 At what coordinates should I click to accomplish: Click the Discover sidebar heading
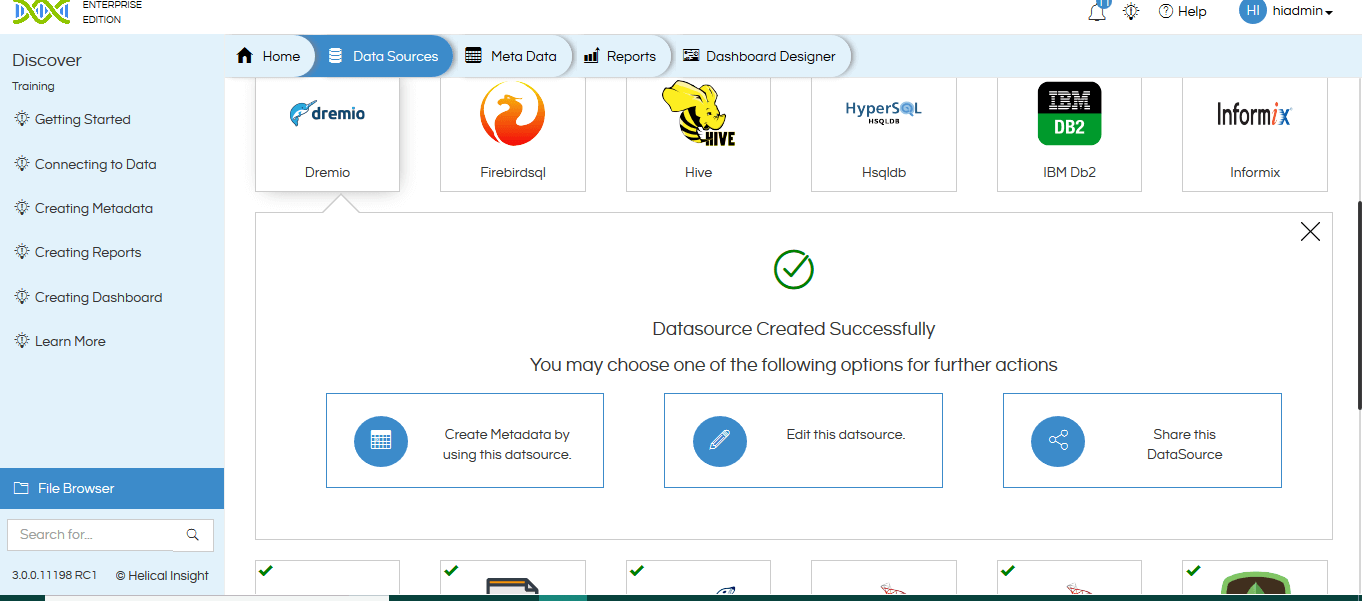tap(47, 60)
